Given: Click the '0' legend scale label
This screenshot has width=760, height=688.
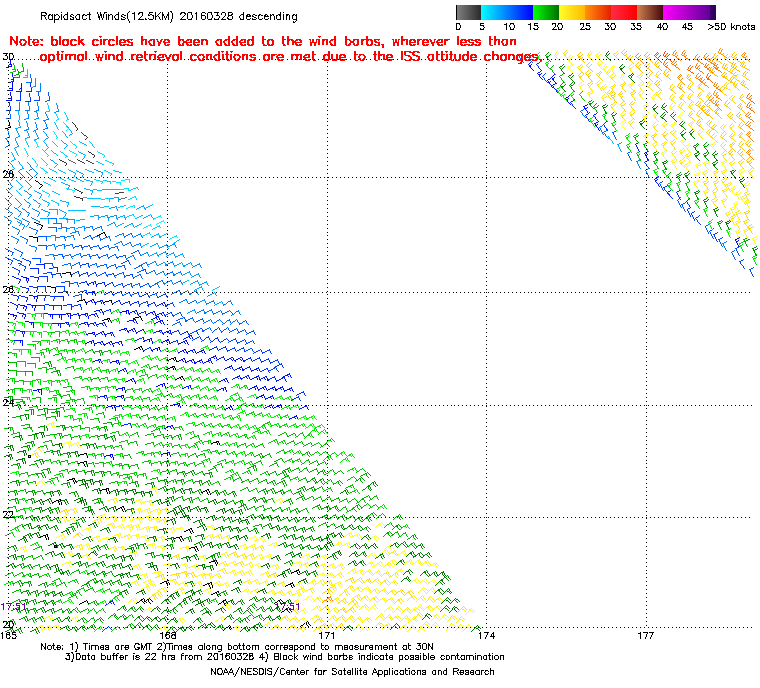Looking at the screenshot, I should (459, 27).
